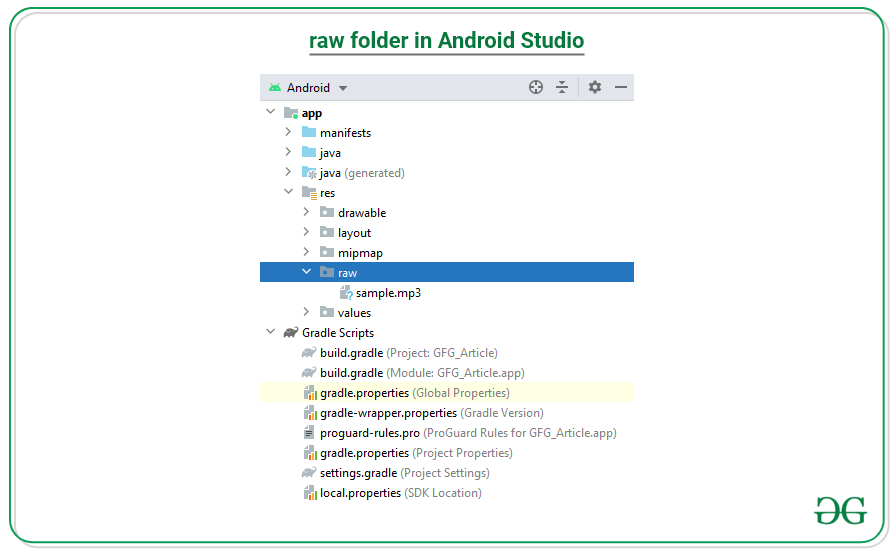The width and height of the screenshot is (894, 551).
Task: Open the Android project view dropdown
Action: (x=308, y=88)
